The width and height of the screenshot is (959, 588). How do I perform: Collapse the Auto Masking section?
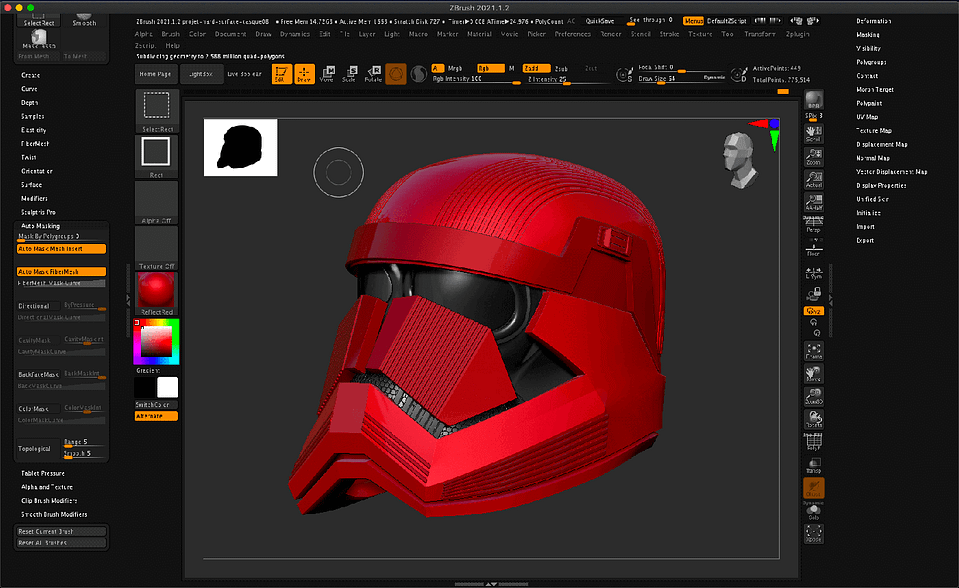[x=40, y=226]
